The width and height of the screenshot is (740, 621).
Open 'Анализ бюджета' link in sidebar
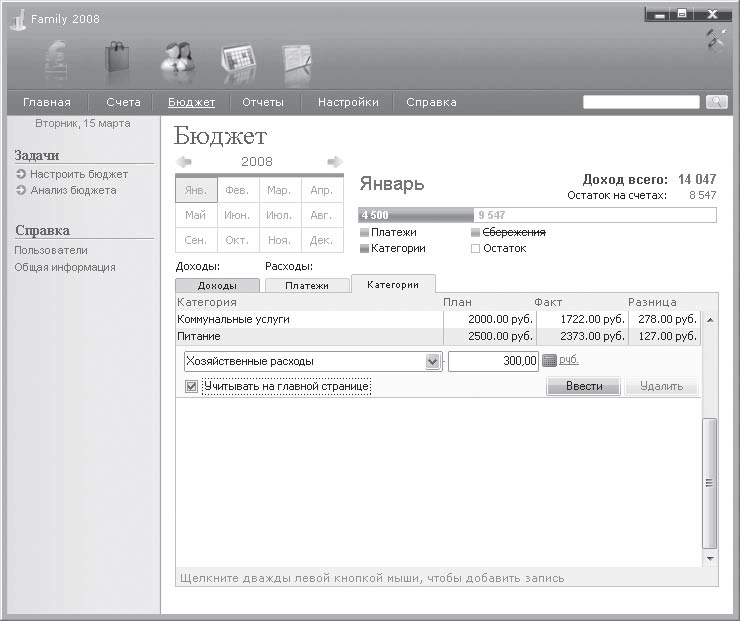tap(73, 190)
